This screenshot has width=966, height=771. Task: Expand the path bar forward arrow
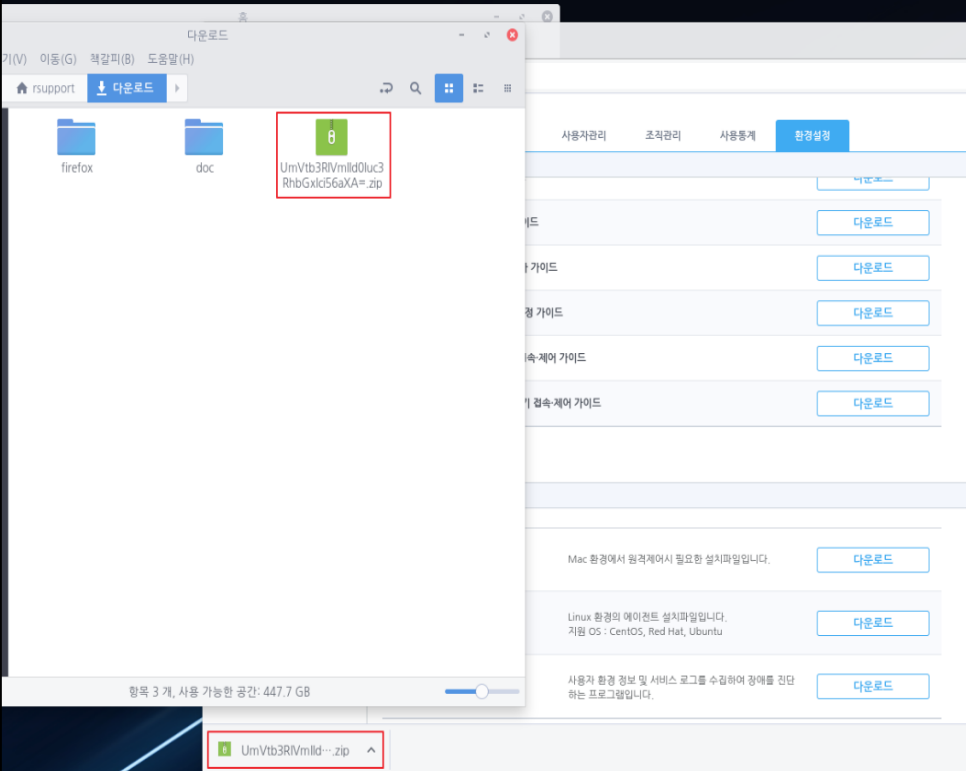[177, 88]
